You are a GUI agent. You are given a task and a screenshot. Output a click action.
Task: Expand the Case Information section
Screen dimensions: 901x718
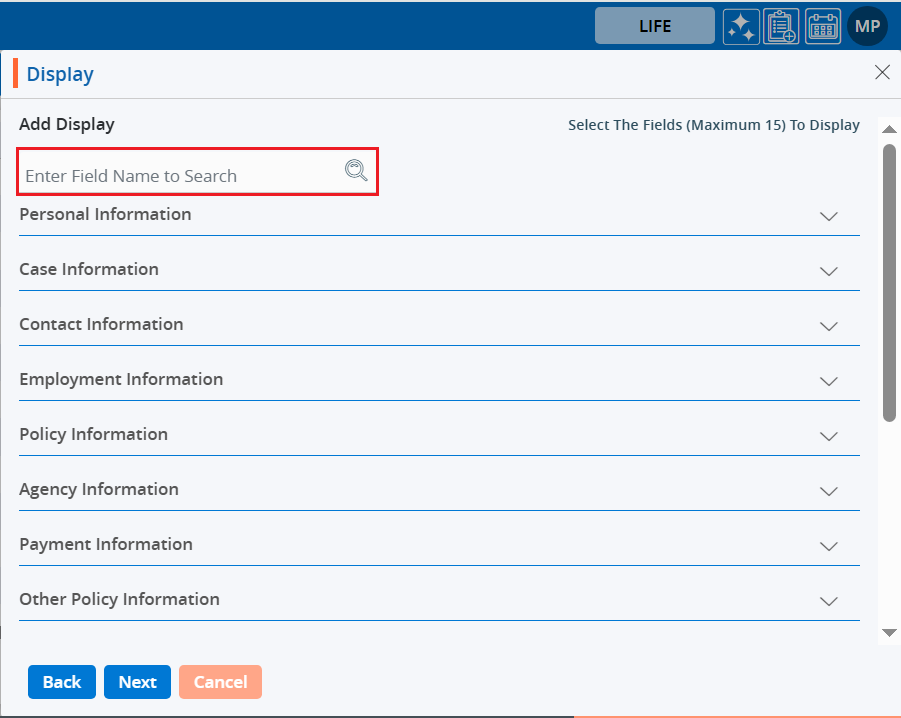click(x=828, y=271)
